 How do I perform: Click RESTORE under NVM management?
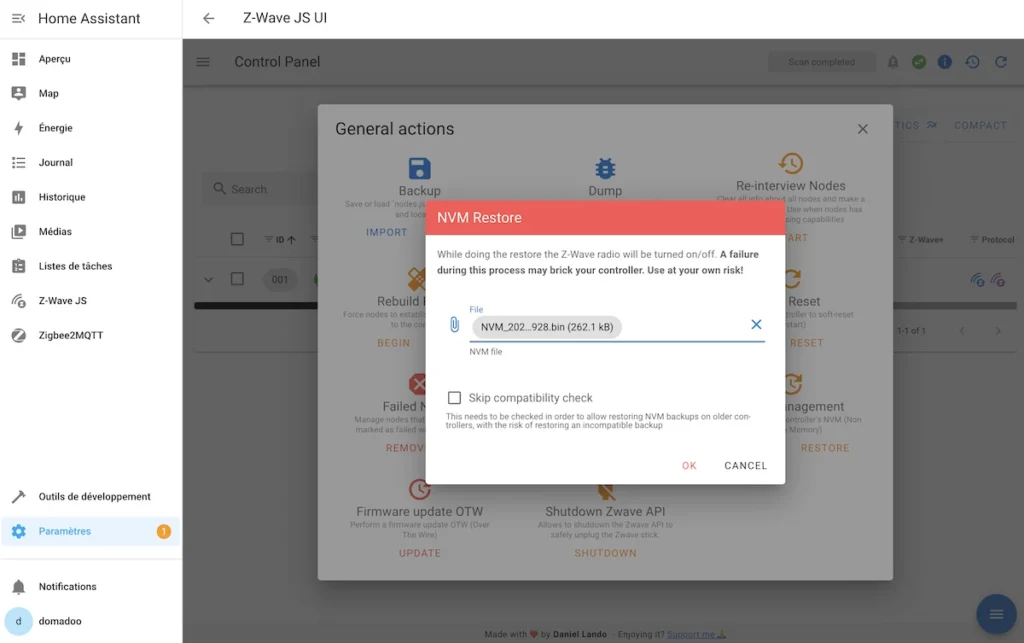[x=825, y=448]
